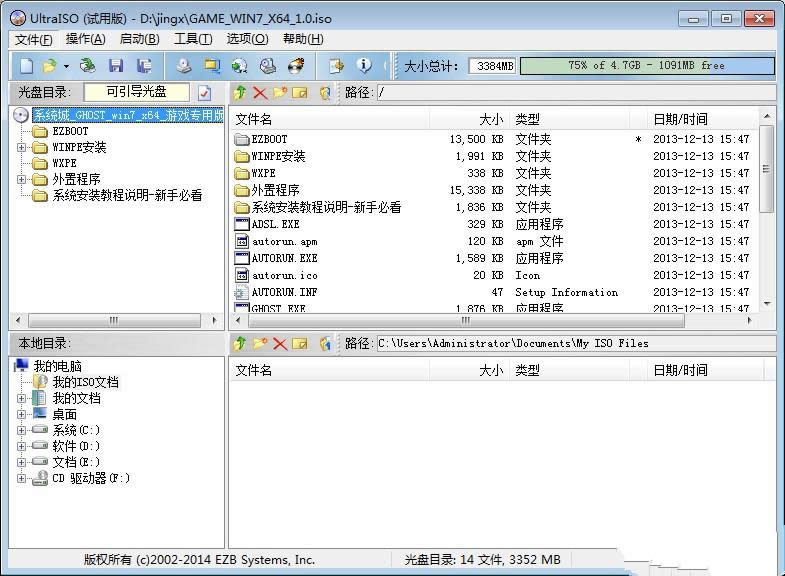Click 文件名 column header in disc pane
This screenshot has width=785, height=576.
pyautogui.click(x=330, y=119)
